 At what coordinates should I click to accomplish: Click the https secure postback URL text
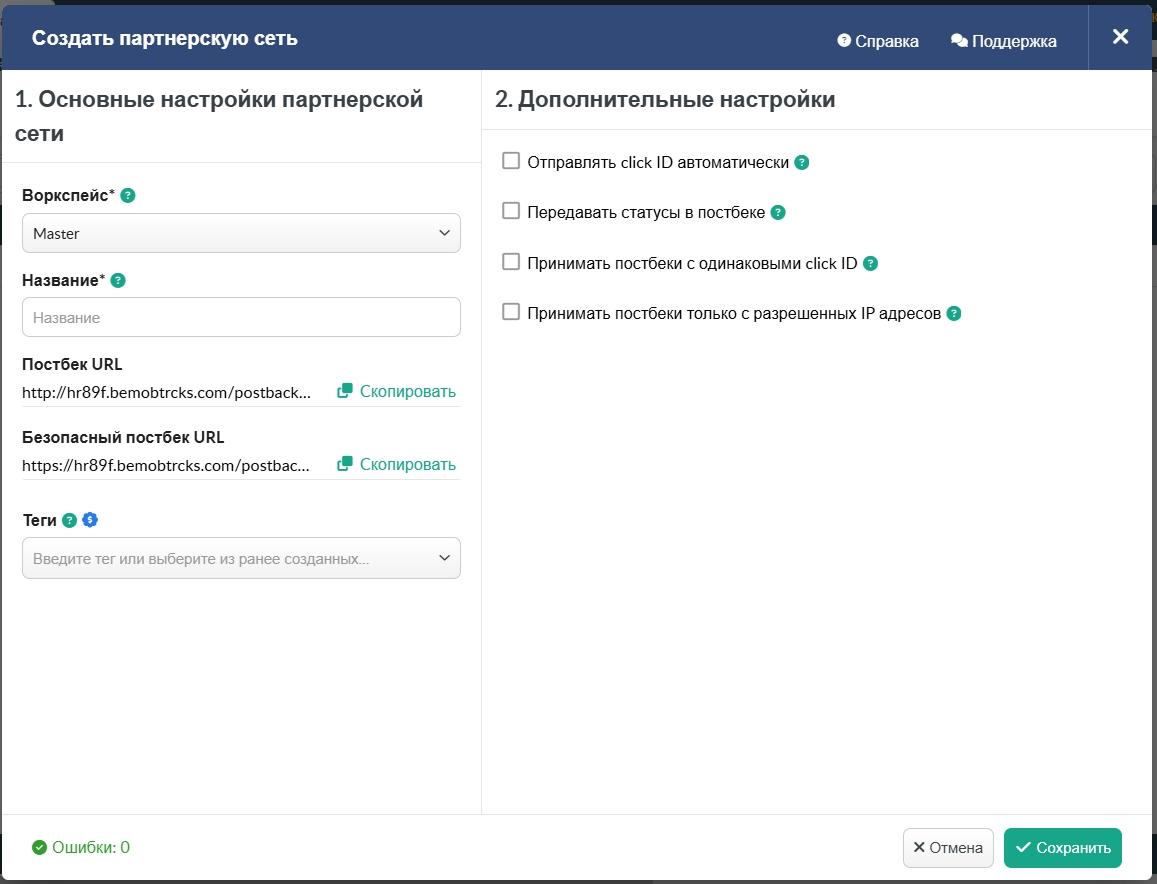[x=166, y=466]
